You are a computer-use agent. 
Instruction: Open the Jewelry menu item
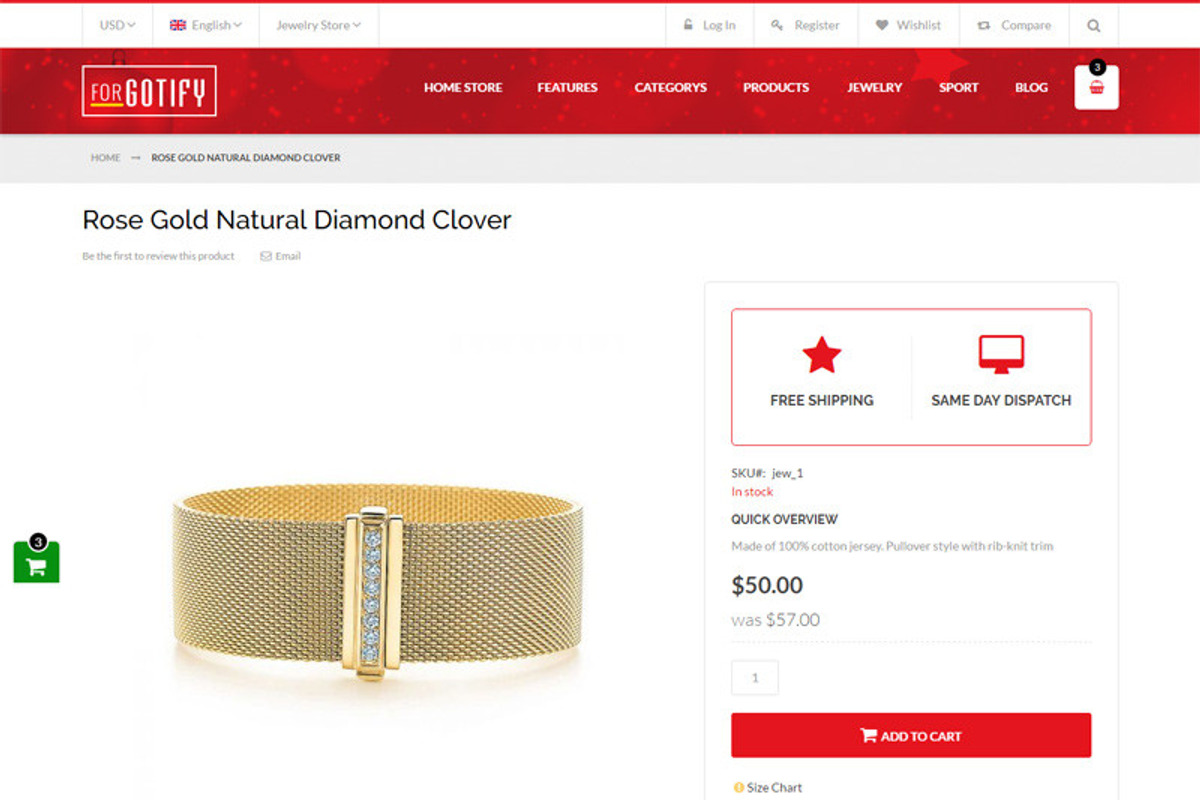[874, 88]
